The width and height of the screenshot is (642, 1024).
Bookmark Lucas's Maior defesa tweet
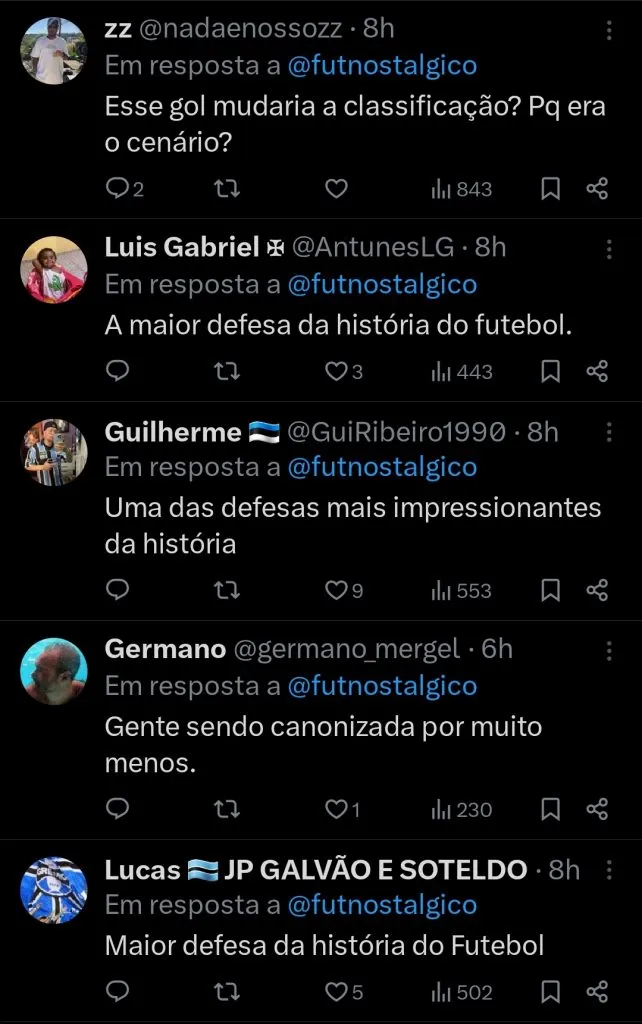(x=550, y=991)
